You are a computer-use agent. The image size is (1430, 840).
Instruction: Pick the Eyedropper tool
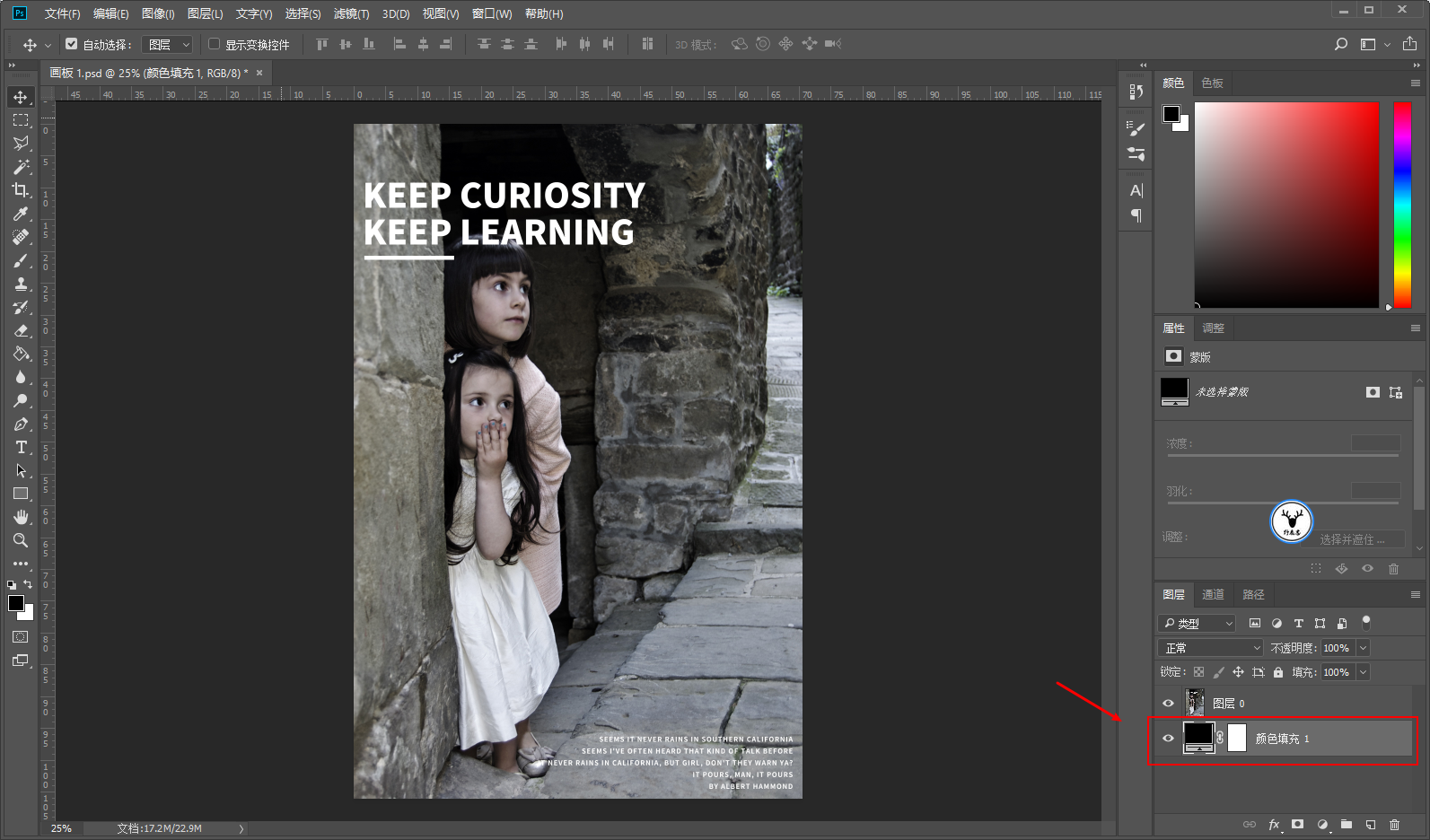(x=20, y=214)
